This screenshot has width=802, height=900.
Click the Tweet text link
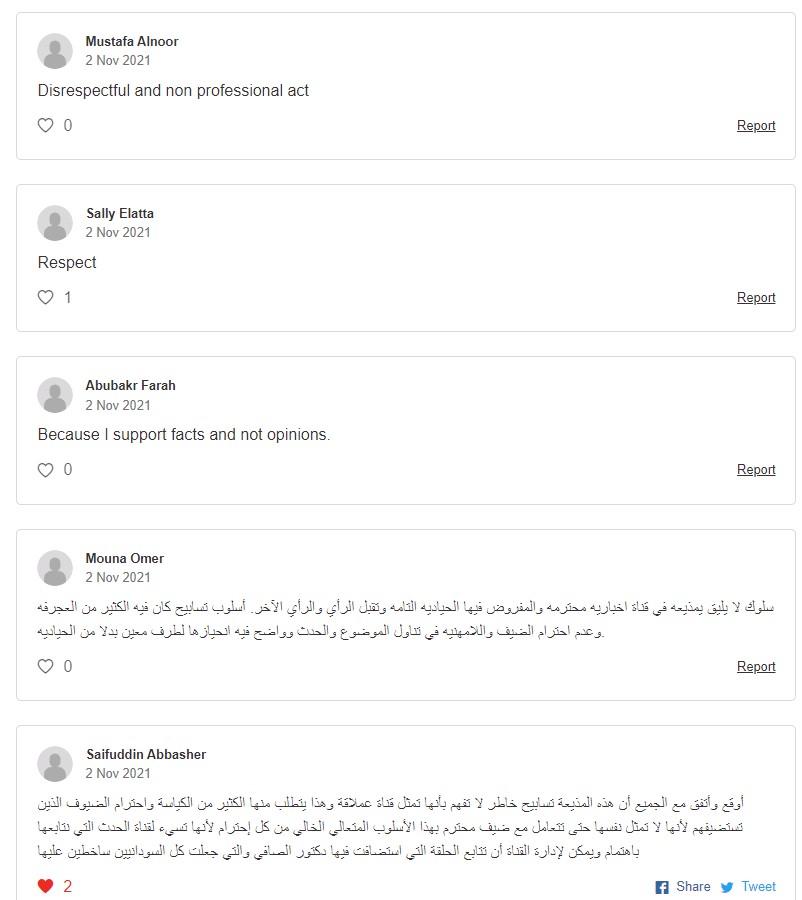(758, 887)
